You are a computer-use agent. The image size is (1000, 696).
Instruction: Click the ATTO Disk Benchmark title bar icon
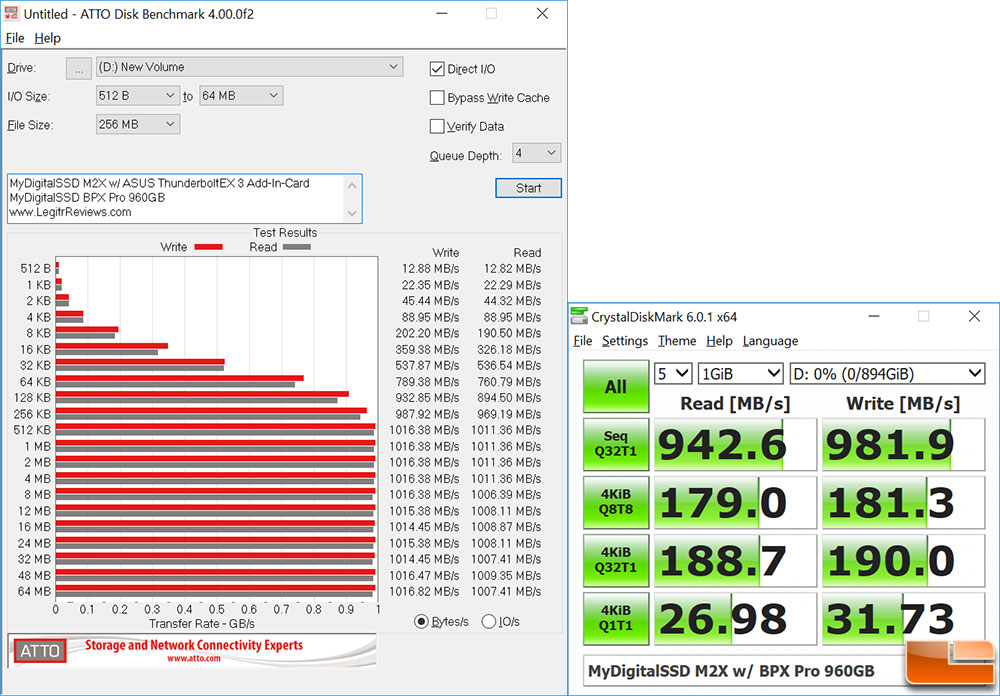(x=11, y=13)
